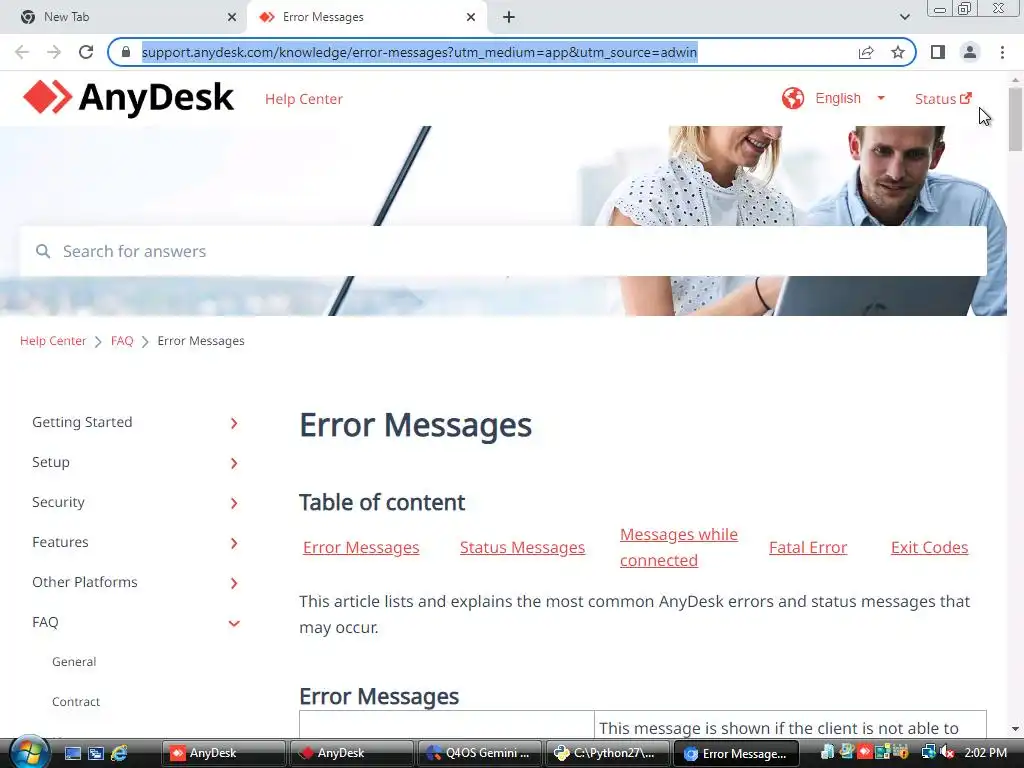
Task: Open the Status external link
Action: pos(943,99)
